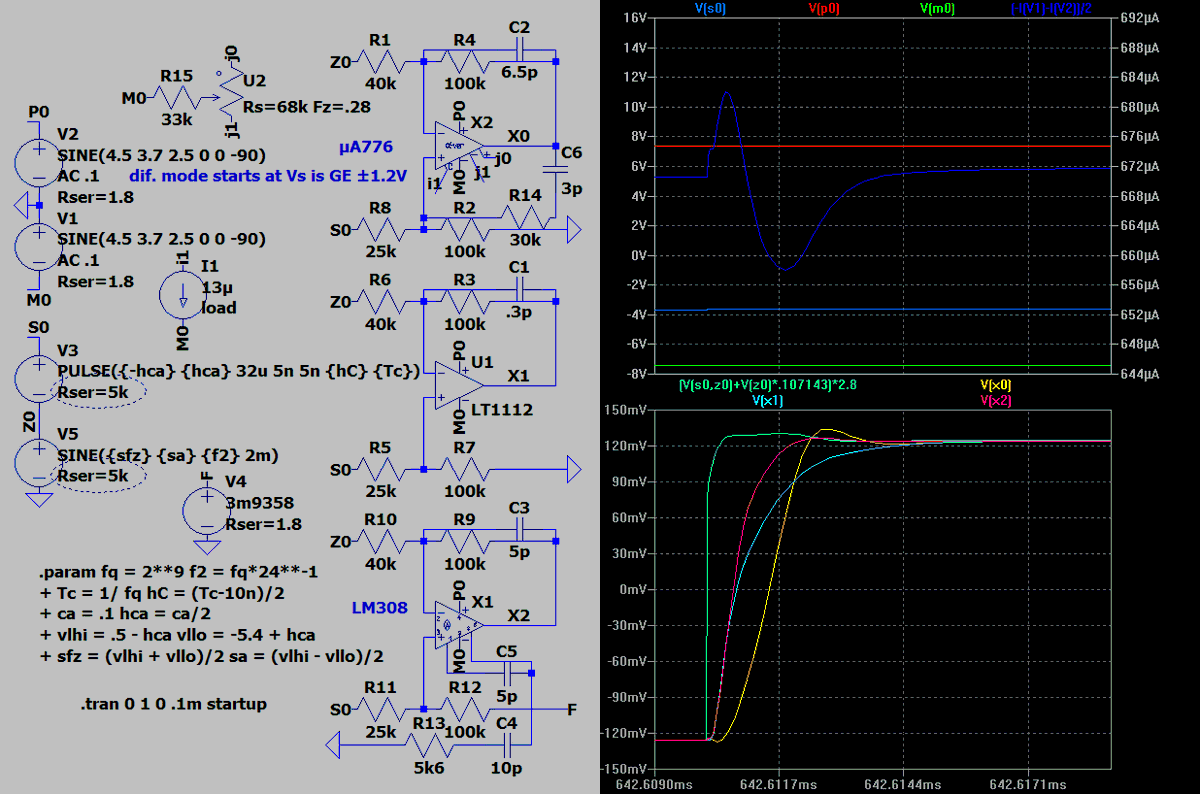Click the Rser=5k text of V3
The height and width of the screenshot is (794, 1200).
pyautogui.click(x=93, y=392)
